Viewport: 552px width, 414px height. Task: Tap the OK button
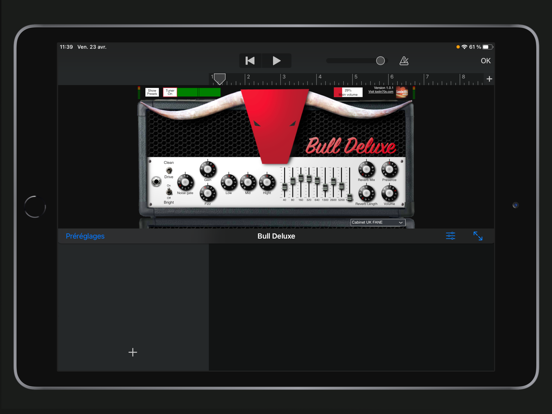(485, 61)
